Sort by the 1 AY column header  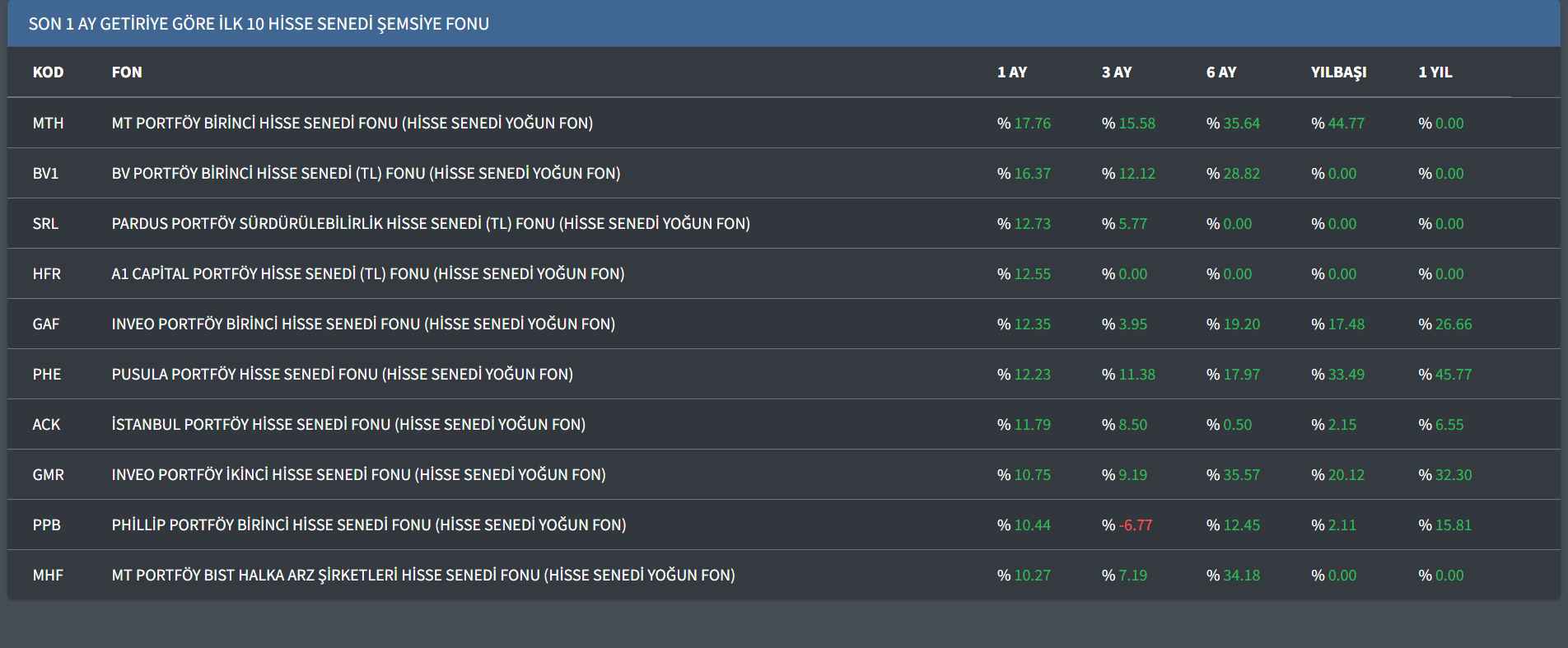click(1011, 72)
